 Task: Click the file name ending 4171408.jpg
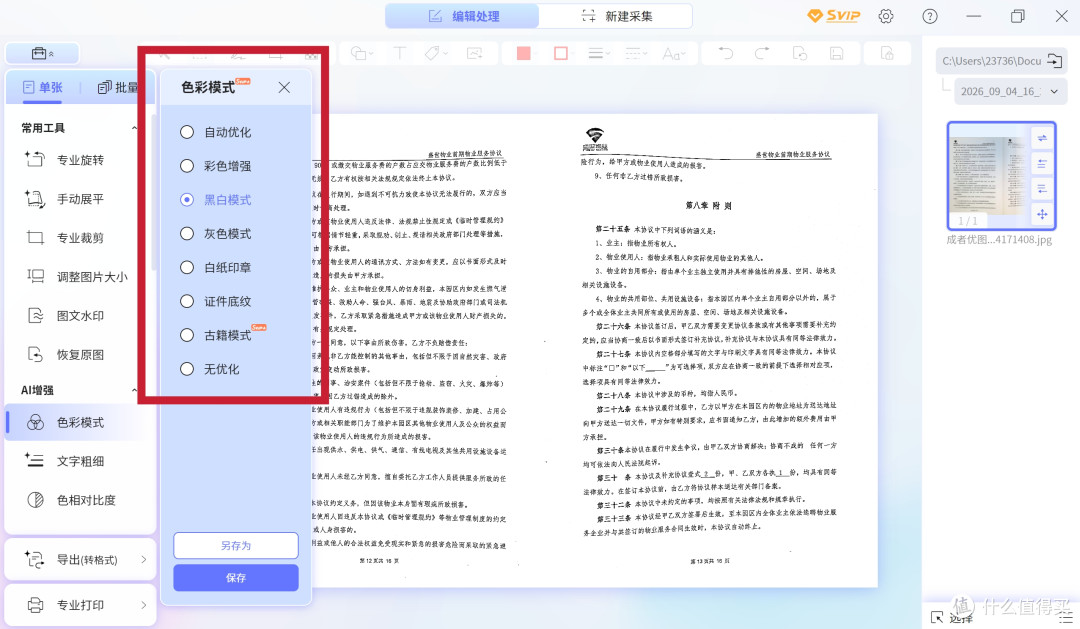pos(999,240)
